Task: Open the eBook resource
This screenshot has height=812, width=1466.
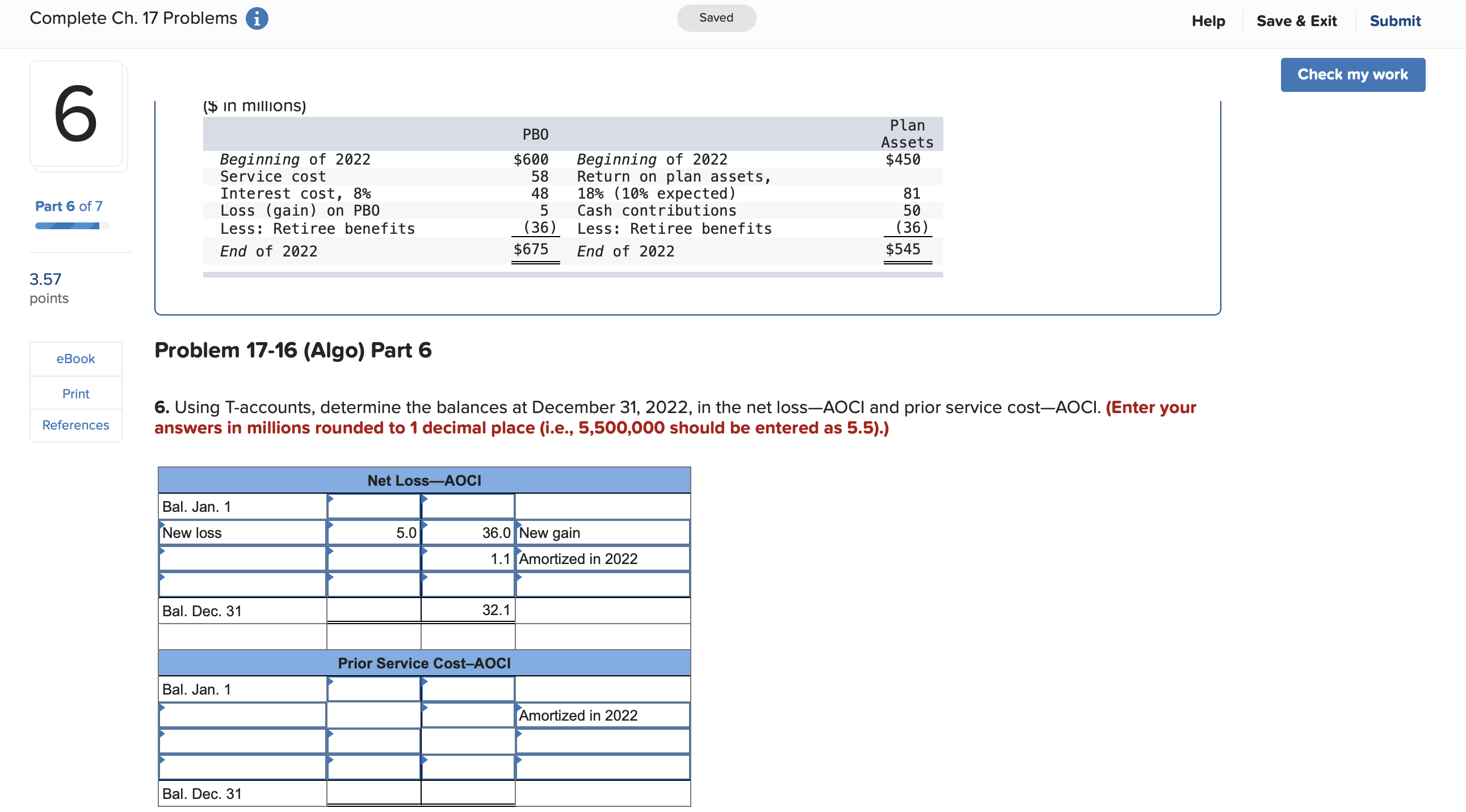Action: click(75, 359)
